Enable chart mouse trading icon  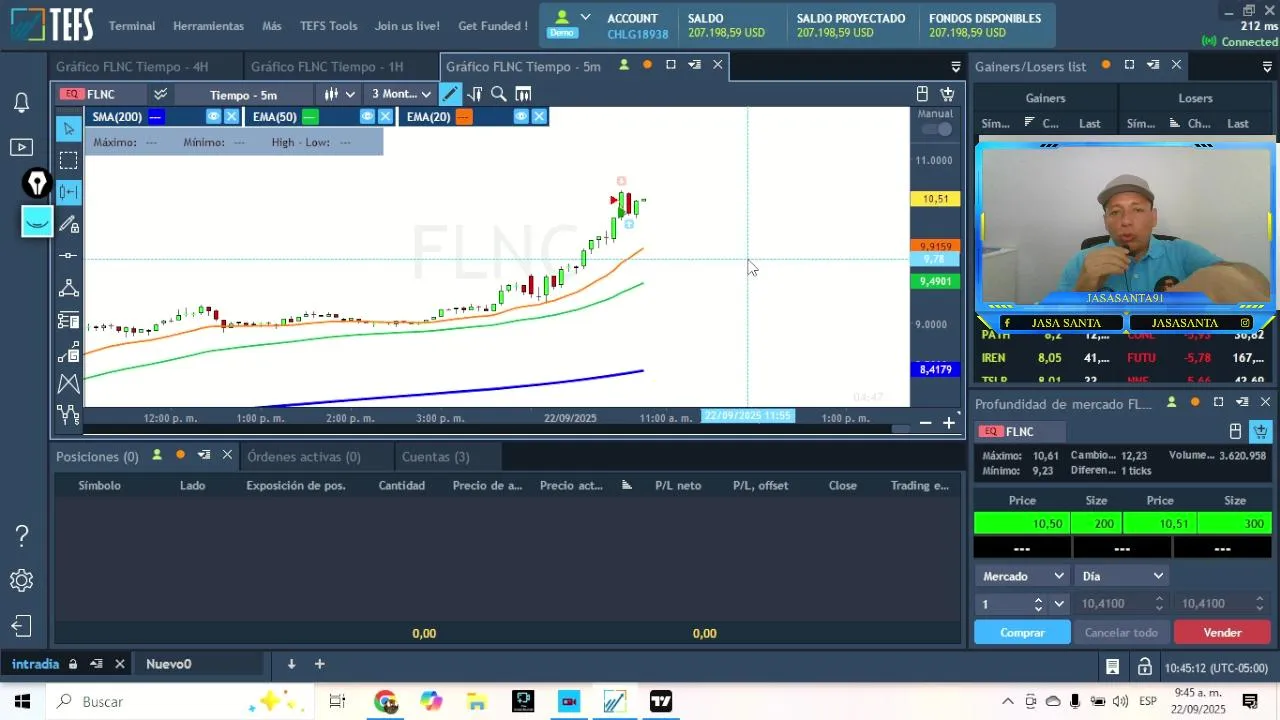(922, 94)
